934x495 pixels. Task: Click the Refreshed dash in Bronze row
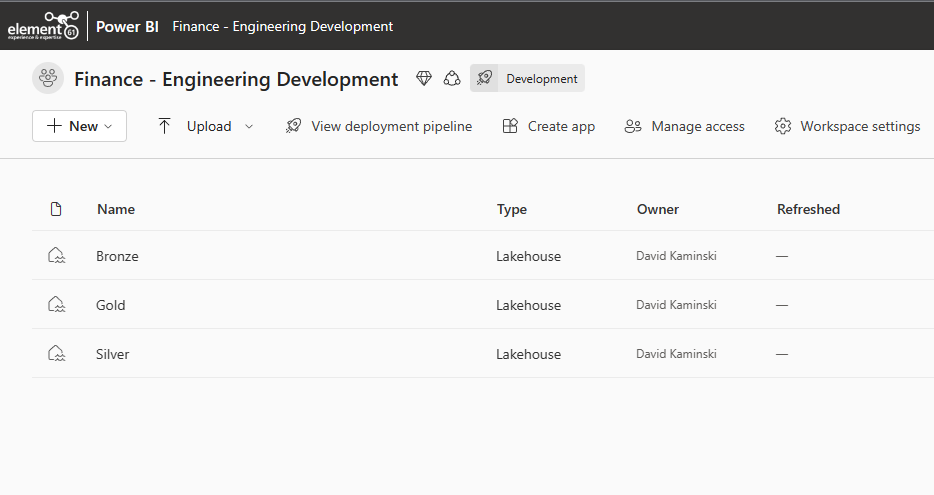[x=782, y=256]
